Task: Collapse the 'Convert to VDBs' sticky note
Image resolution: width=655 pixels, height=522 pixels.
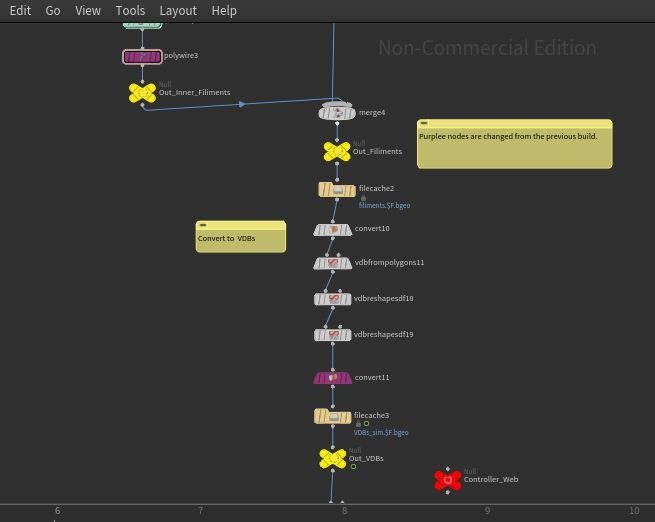Action: click(x=203, y=226)
